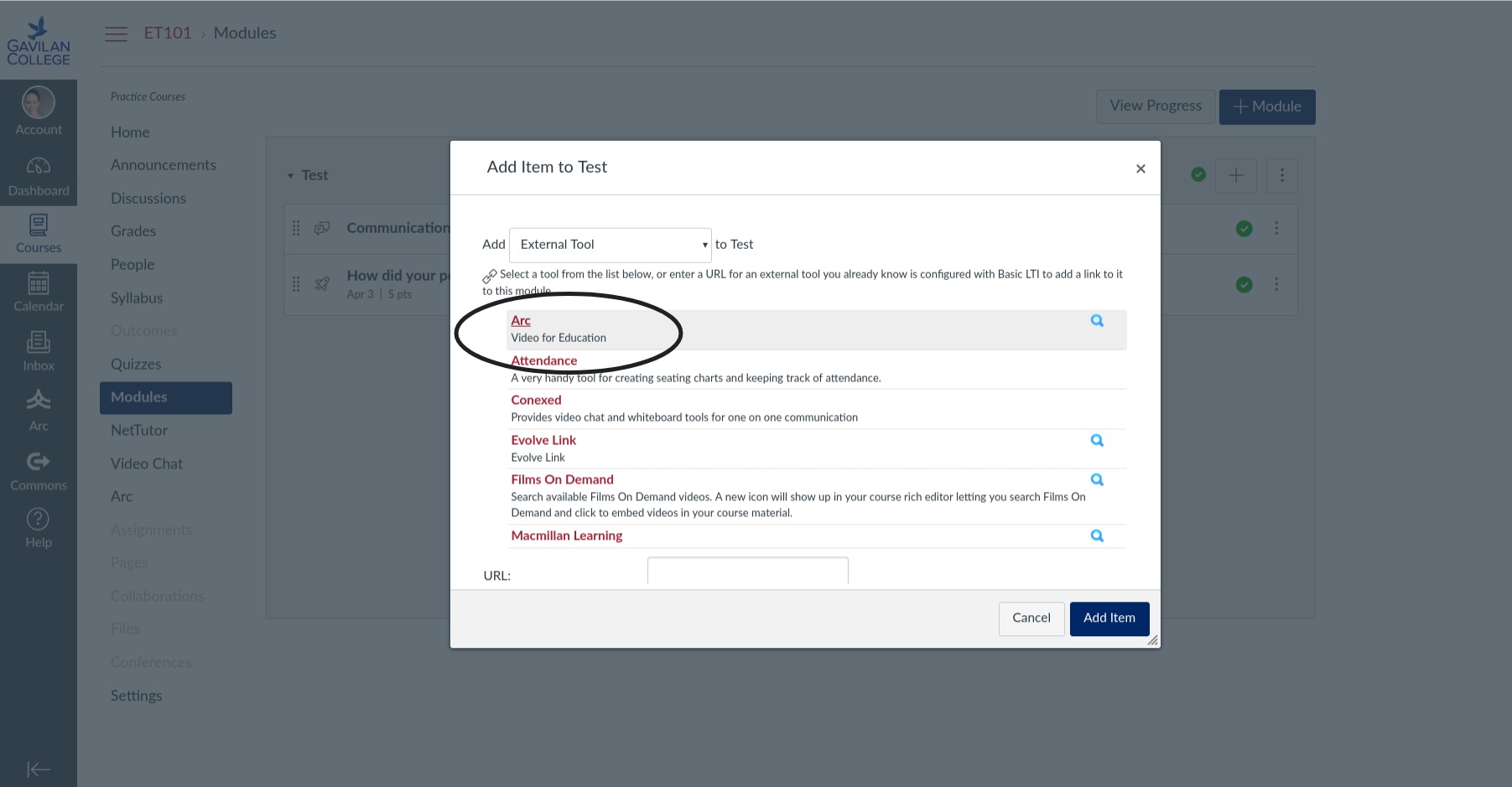Click the search icon beside Arc tool

[1096, 321]
